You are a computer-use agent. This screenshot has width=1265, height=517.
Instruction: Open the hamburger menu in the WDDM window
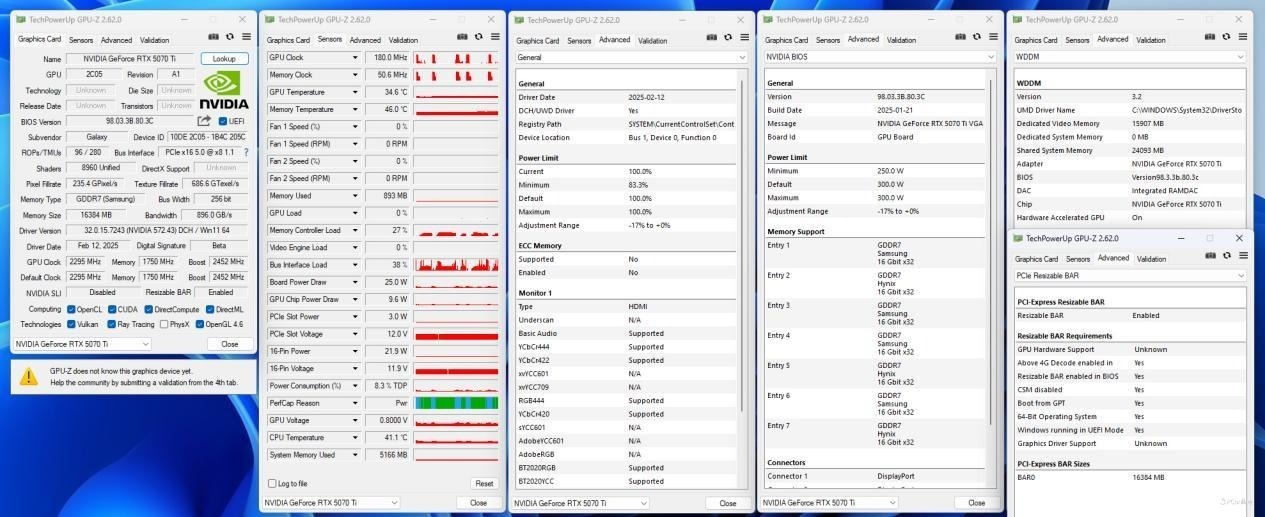click(x=1242, y=38)
